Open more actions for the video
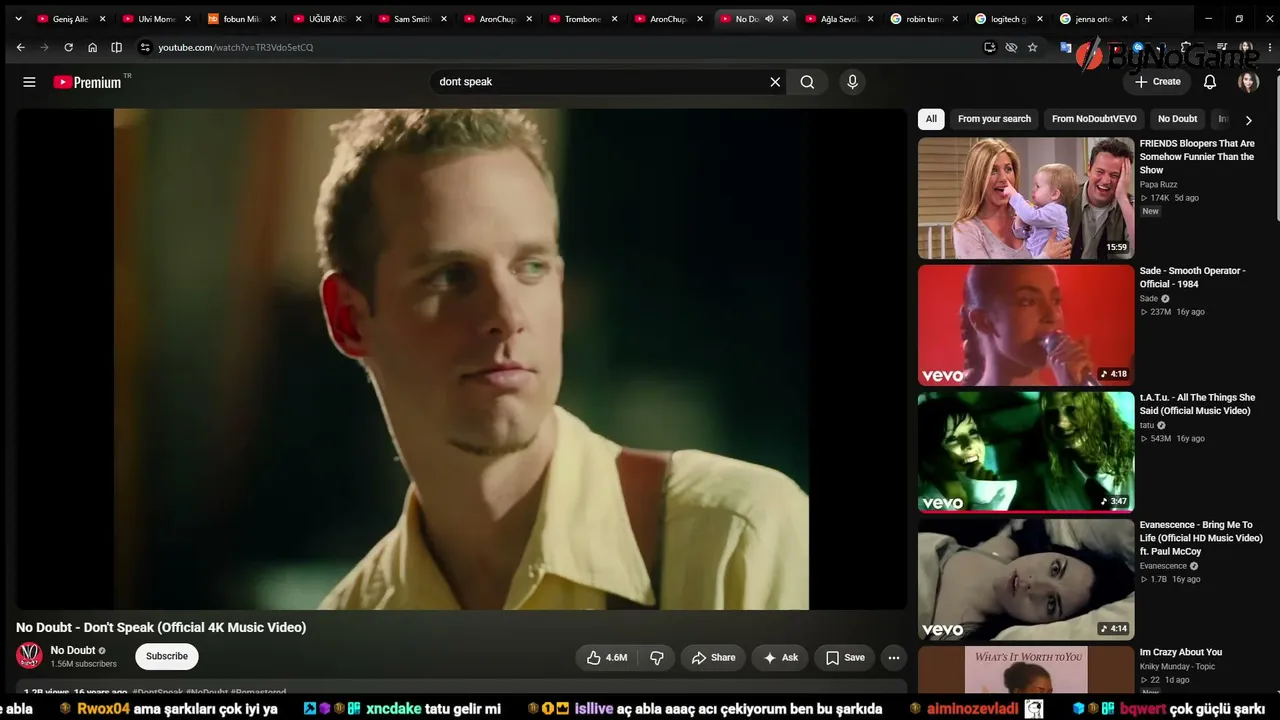This screenshot has width=1280, height=720. coord(894,657)
